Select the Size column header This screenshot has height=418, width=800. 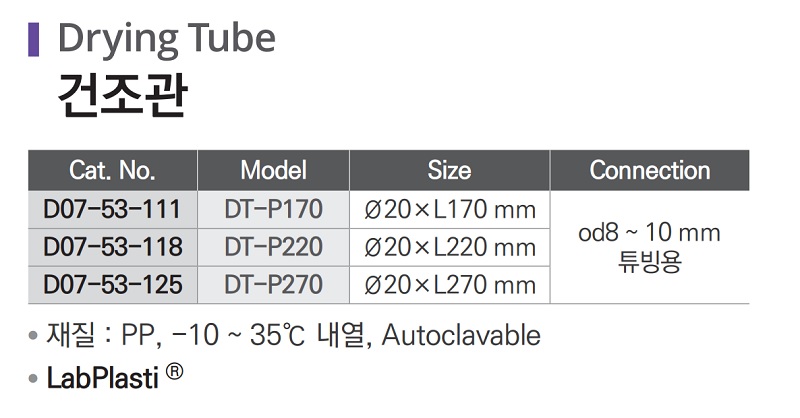coord(449,170)
